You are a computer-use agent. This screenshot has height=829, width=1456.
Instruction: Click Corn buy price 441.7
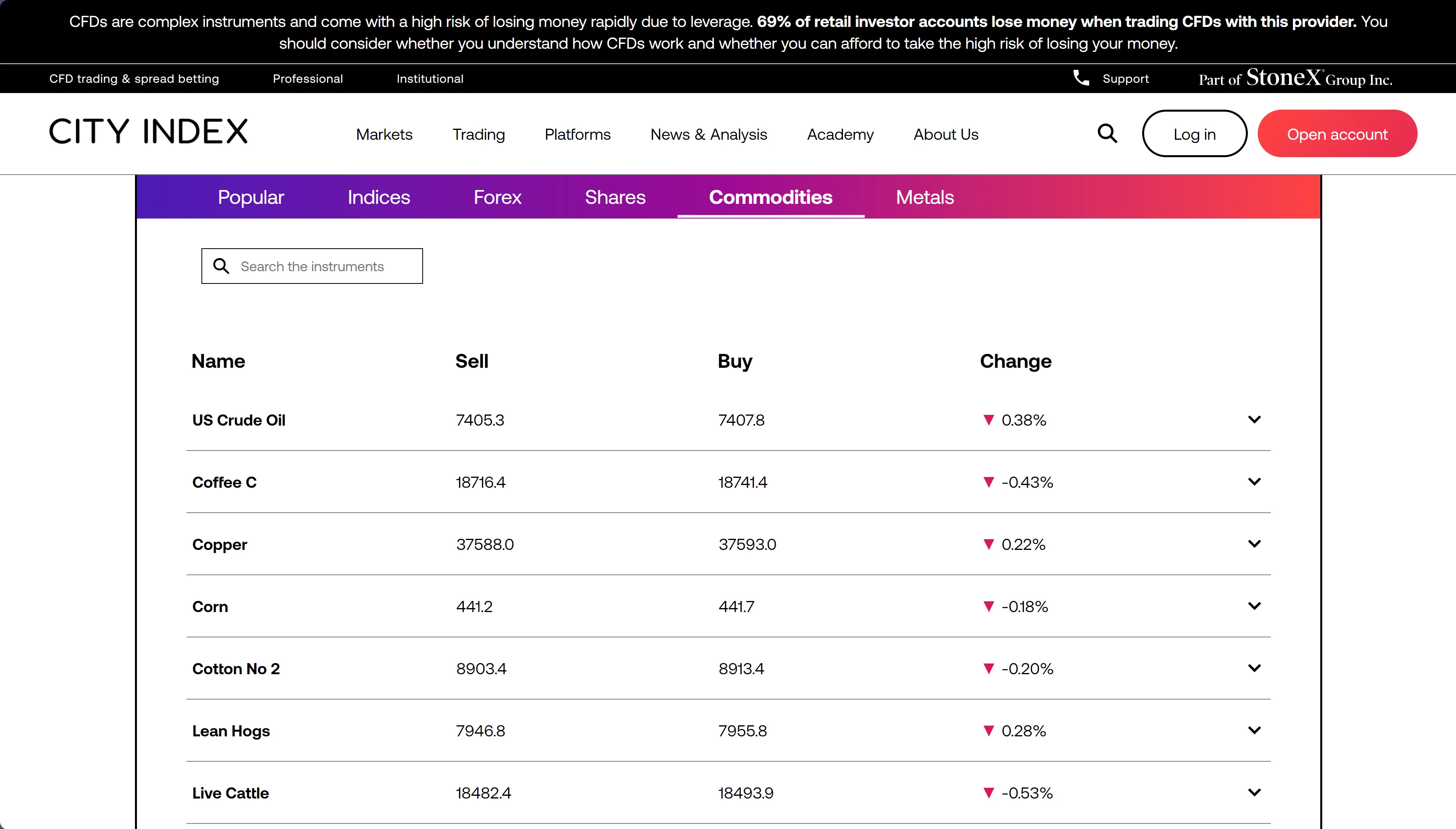coord(737,607)
